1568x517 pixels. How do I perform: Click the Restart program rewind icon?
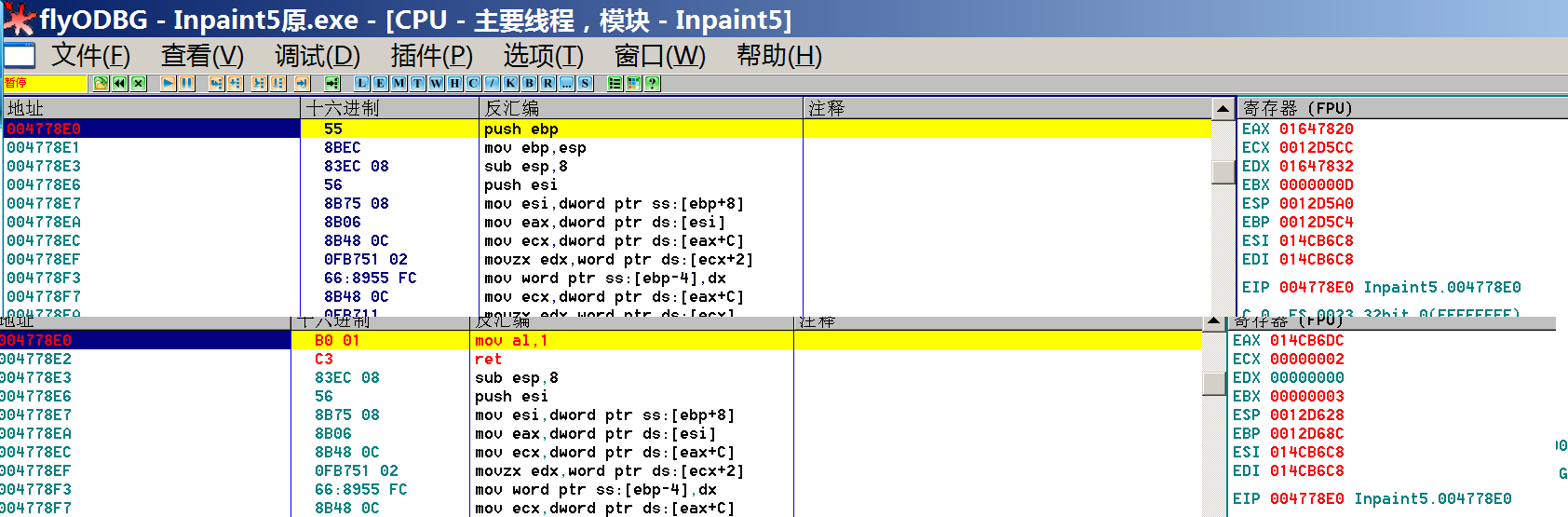click(x=119, y=83)
